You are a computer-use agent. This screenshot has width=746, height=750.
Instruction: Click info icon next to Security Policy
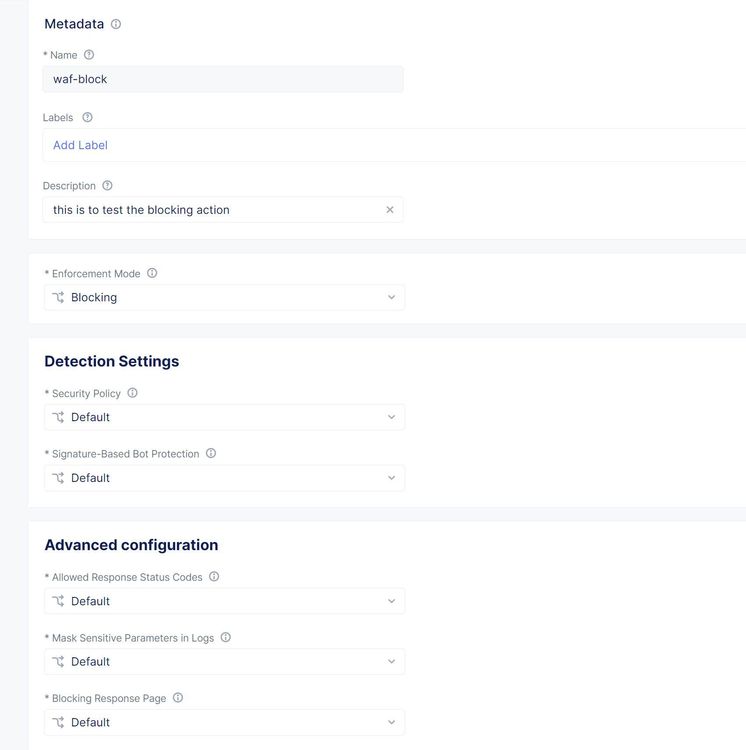(133, 393)
